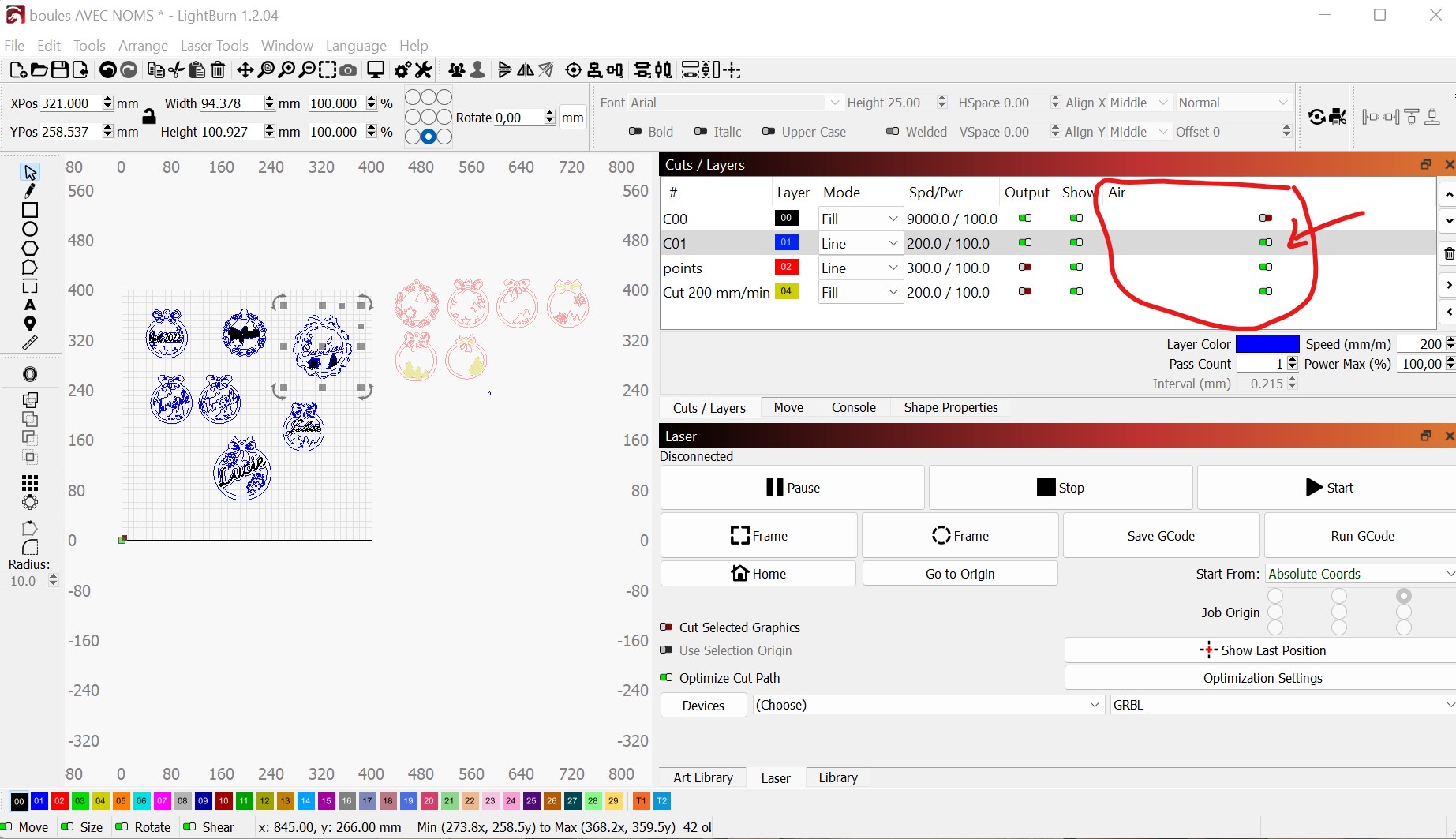Pick palette color 07 magenta swatch
This screenshot has height=839, width=1456.
coord(162,800)
